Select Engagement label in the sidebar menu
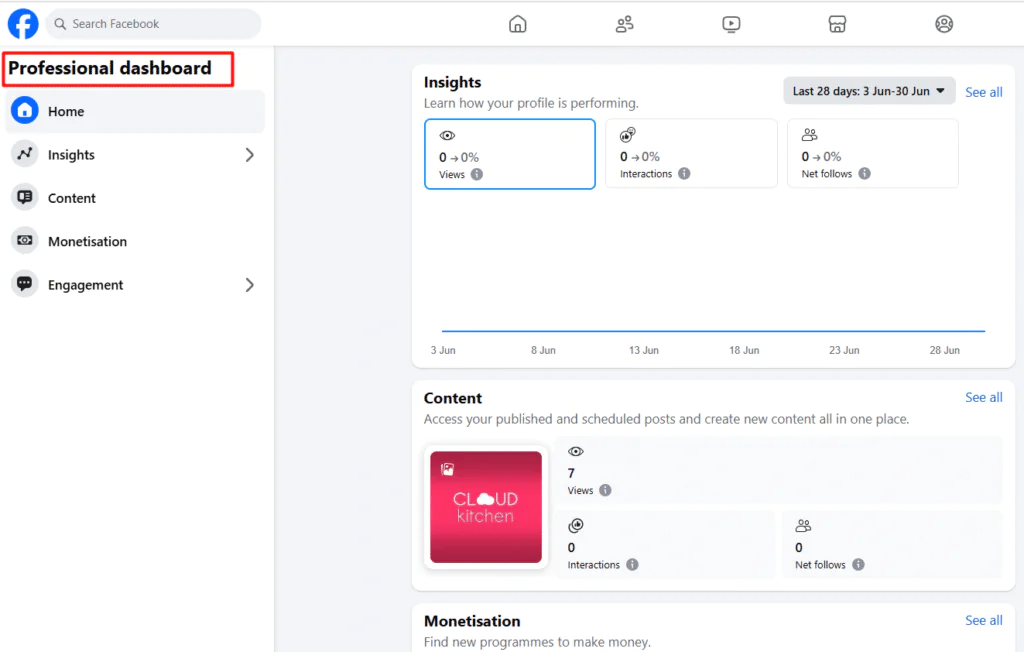Screen dimensions: 1024x652 tap(86, 285)
